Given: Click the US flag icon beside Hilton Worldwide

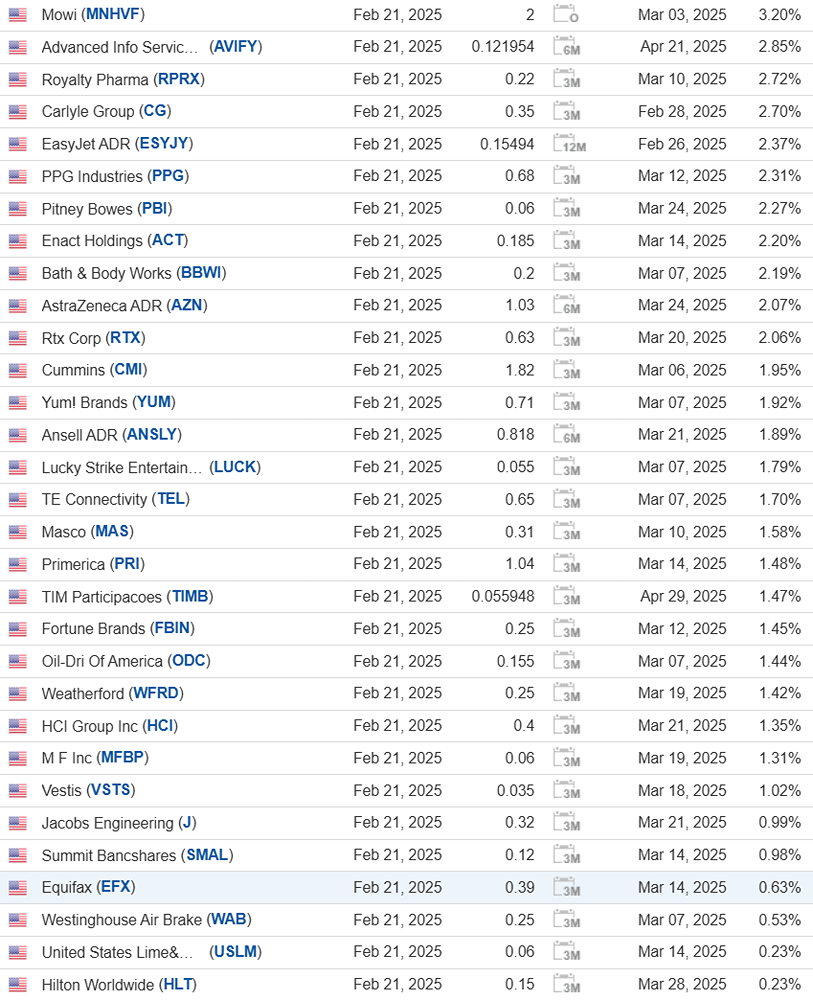Looking at the screenshot, I should pos(17,985).
